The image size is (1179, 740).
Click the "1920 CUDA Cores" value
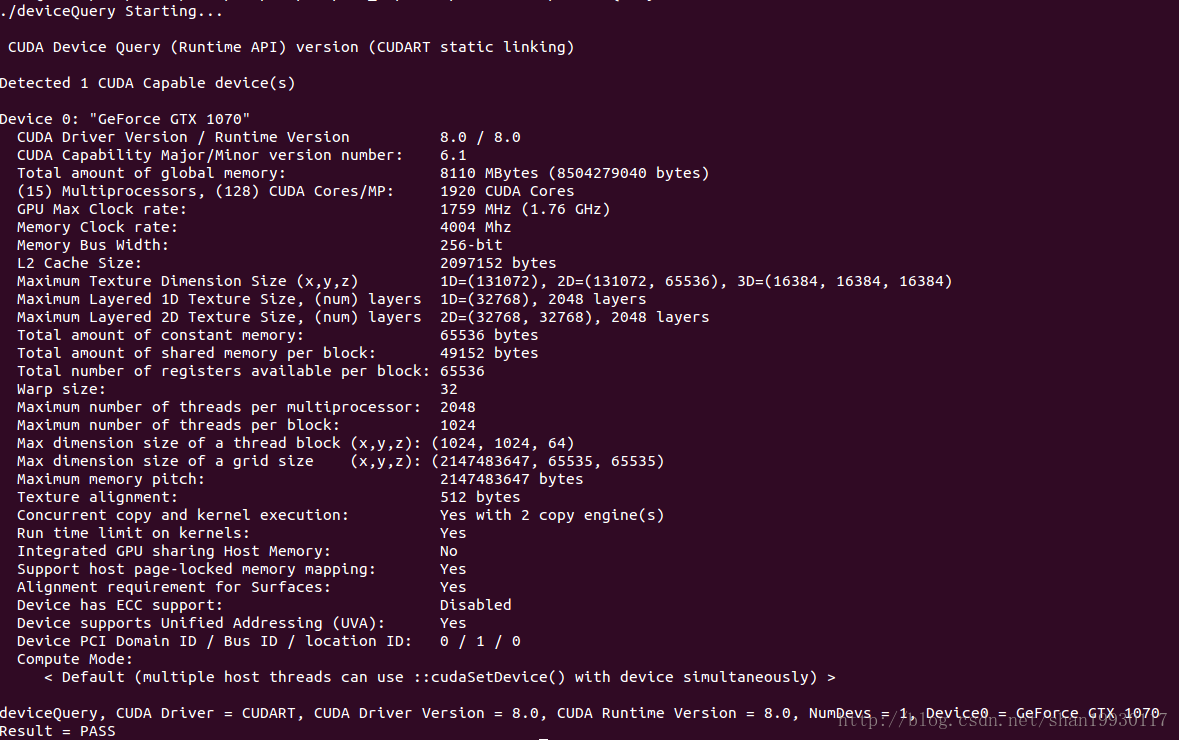pos(507,191)
